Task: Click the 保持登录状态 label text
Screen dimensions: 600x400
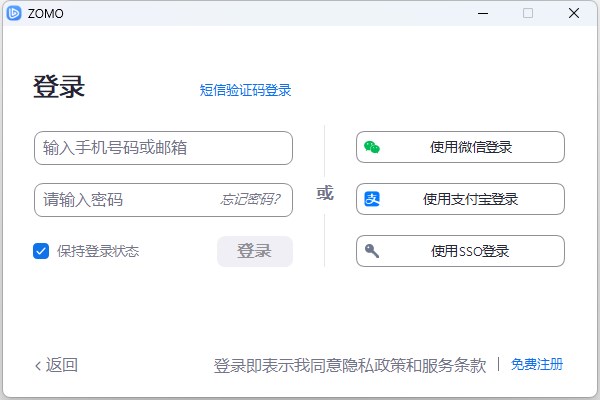Action: [98, 251]
